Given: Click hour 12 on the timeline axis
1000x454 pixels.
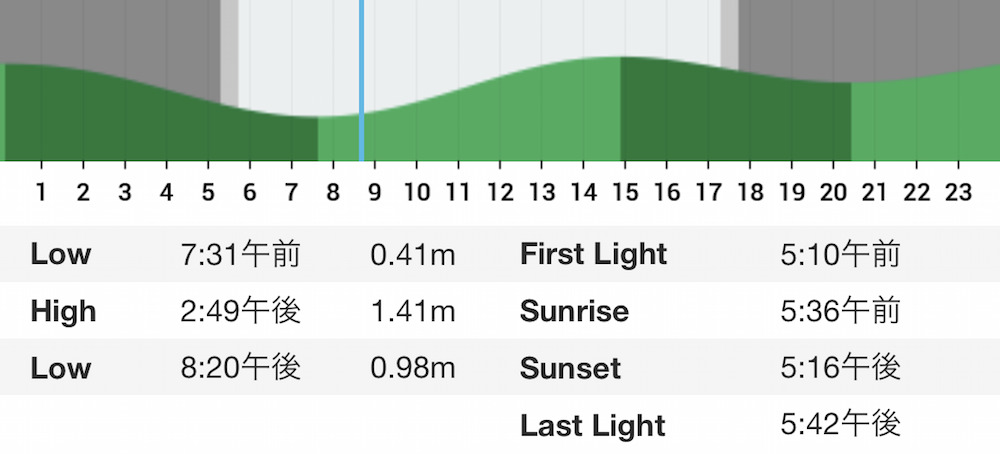Looking at the screenshot, I should click(499, 191).
